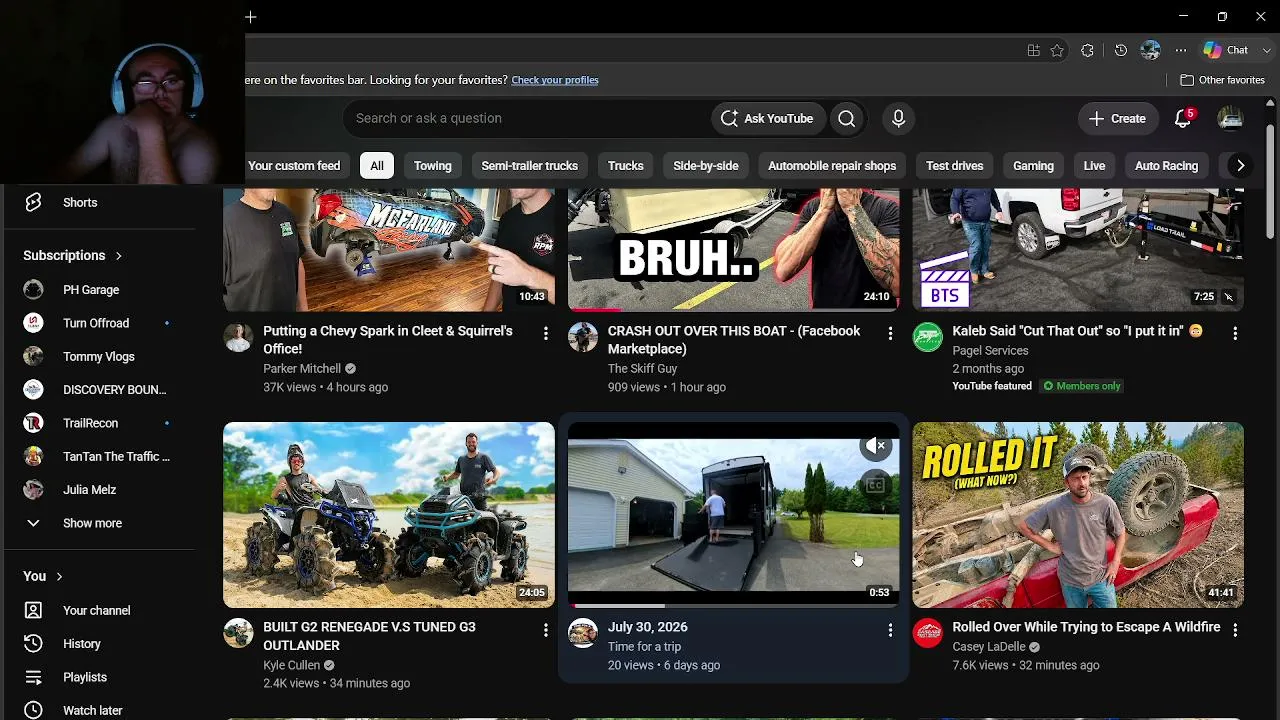Viewport: 1280px width, 720px height.
Task: Open more options for July 30, 2026 video
Action: (891, 629)
